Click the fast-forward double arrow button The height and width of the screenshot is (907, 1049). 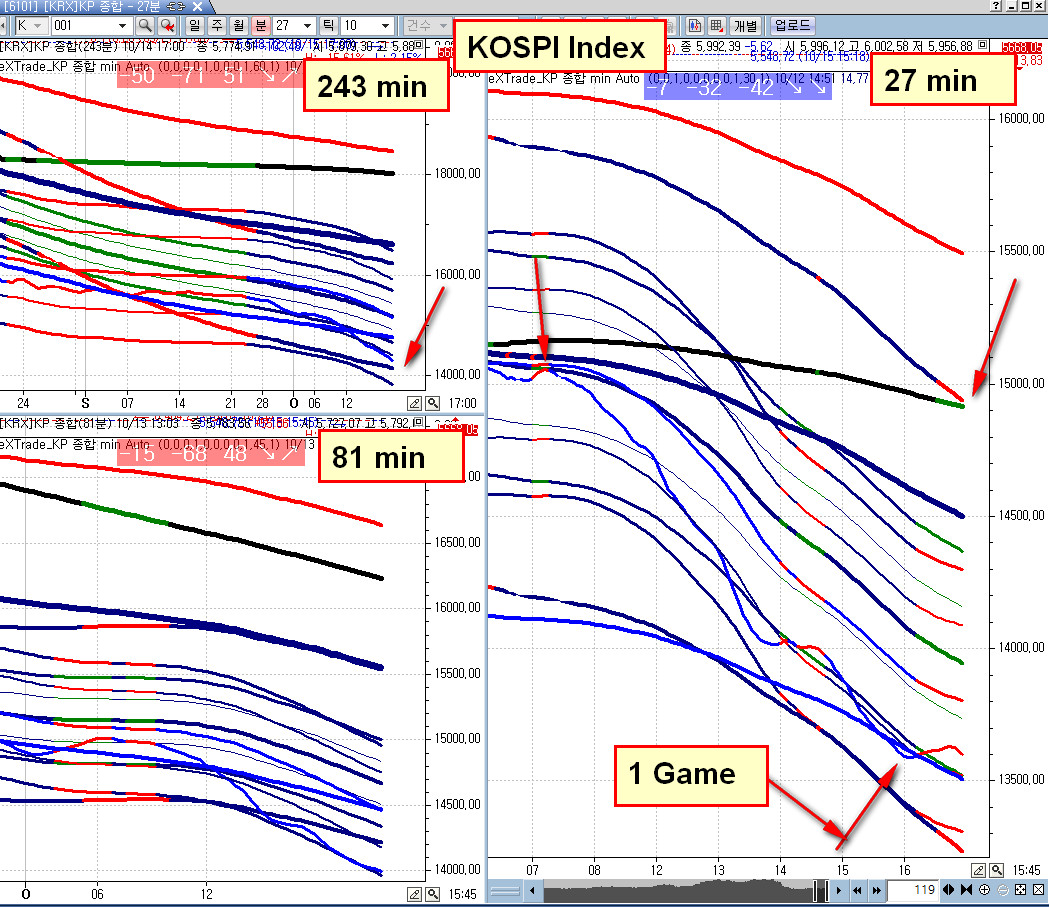point(876,890)
